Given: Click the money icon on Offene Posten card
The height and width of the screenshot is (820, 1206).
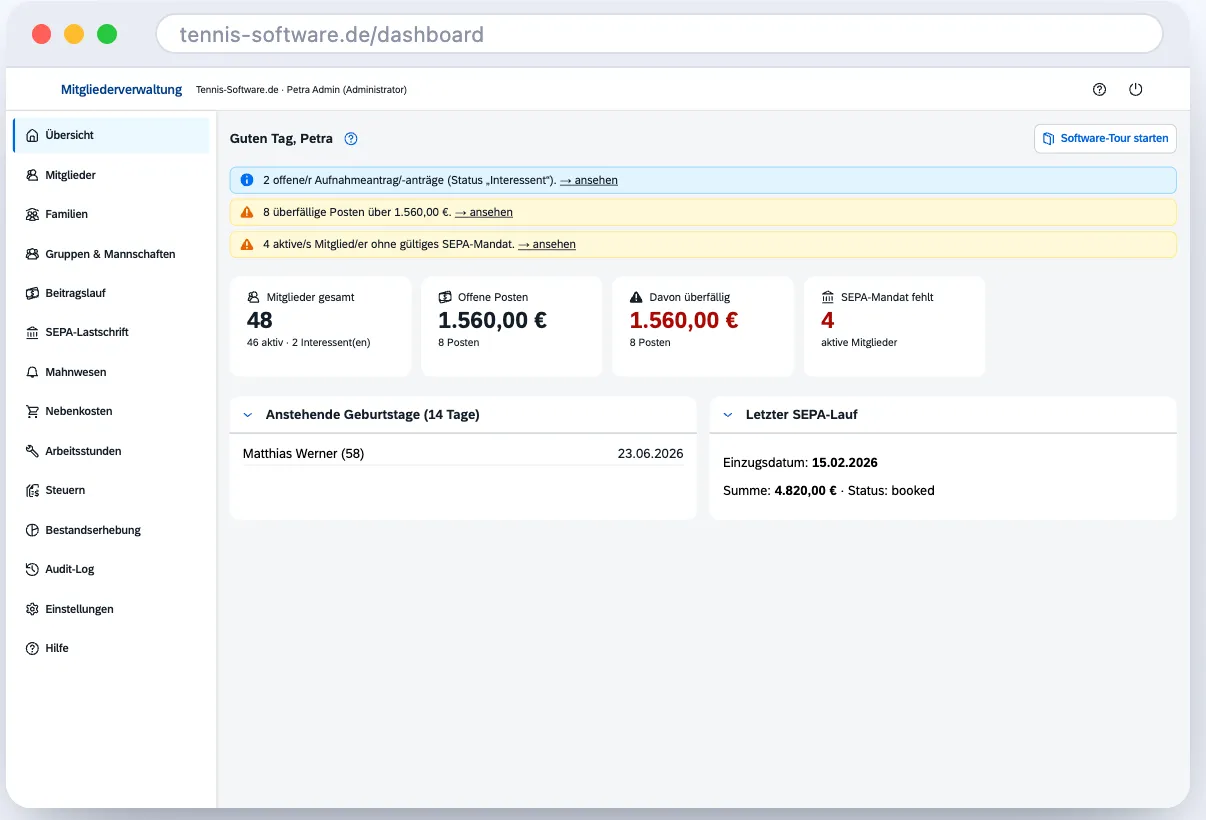Looking at the screenshot, I should [445, 297].
